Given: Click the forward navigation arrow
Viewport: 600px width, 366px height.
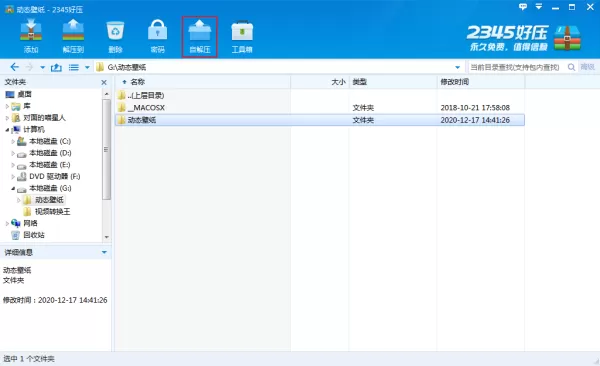Looking at the screenshot, I should coord(29,67).
